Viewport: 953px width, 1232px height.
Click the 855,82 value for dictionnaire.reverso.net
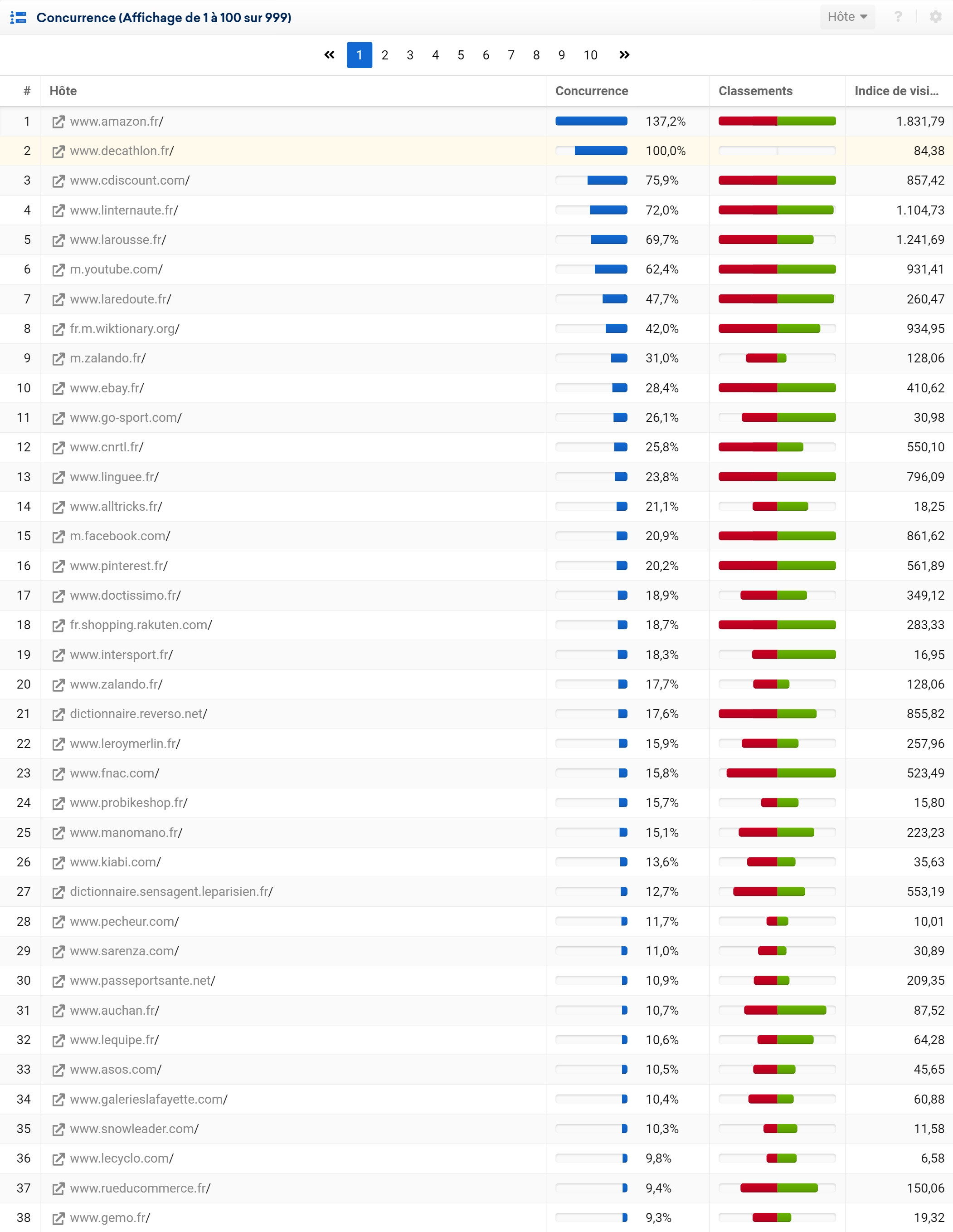pyautogui.click(x=925, y=714)
